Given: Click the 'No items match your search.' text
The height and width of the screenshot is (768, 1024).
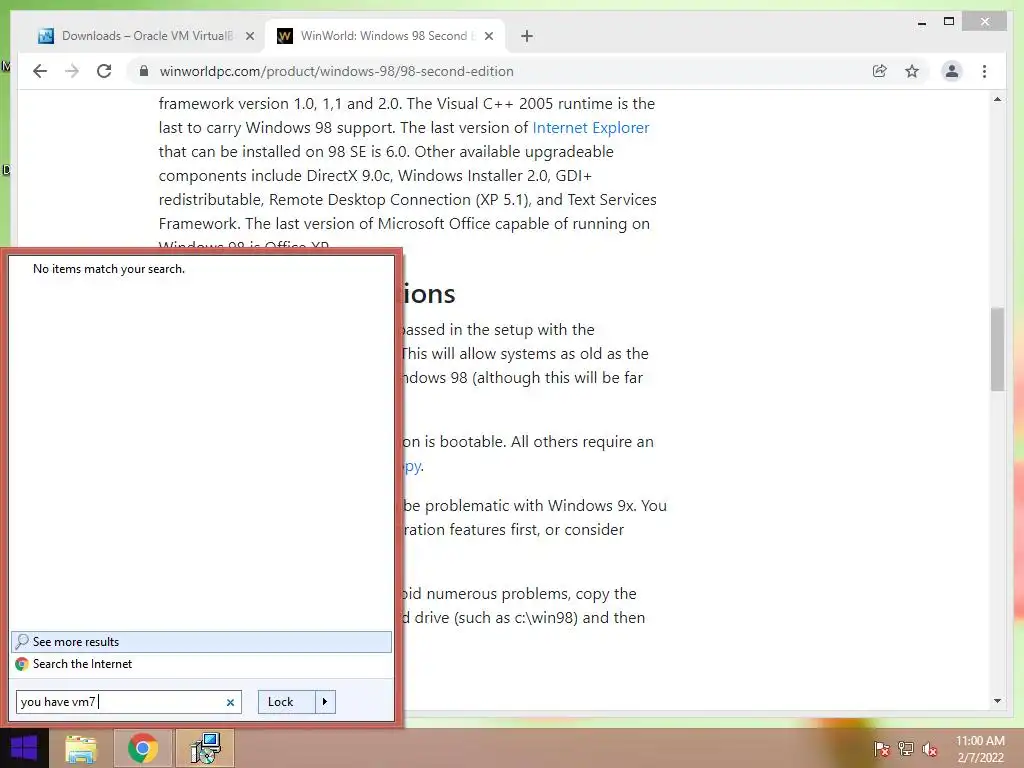Looking at the screenshot, I should (x=109, y=269).
